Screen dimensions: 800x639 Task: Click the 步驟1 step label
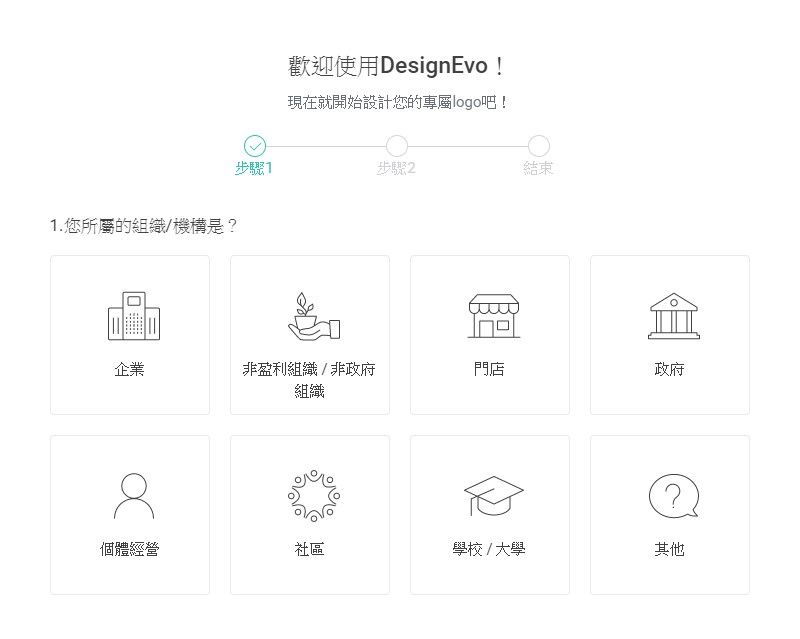coord(254,168)
